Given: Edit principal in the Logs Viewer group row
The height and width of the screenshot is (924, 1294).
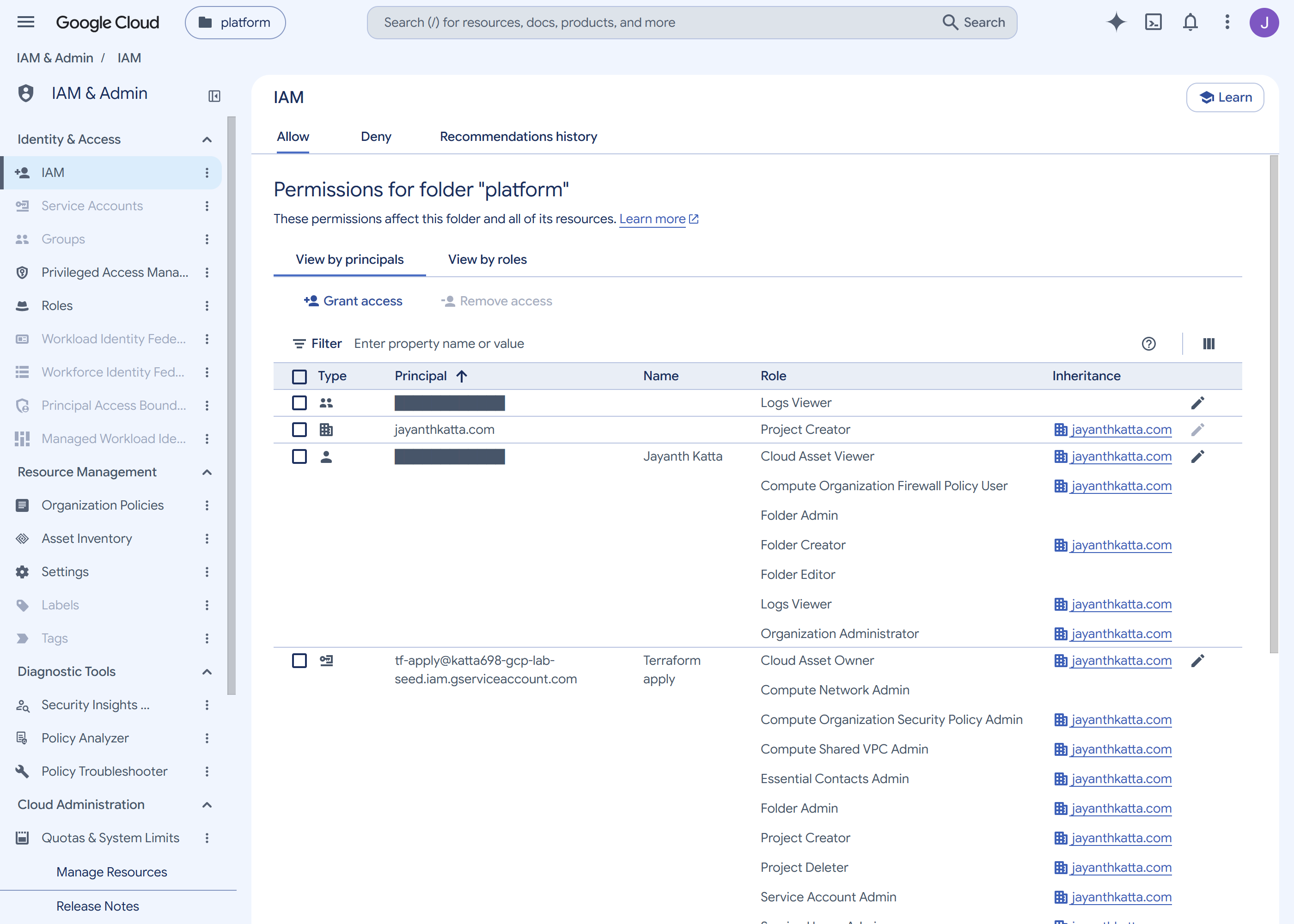Looking at the screenshot, I should click(1197, 403).
